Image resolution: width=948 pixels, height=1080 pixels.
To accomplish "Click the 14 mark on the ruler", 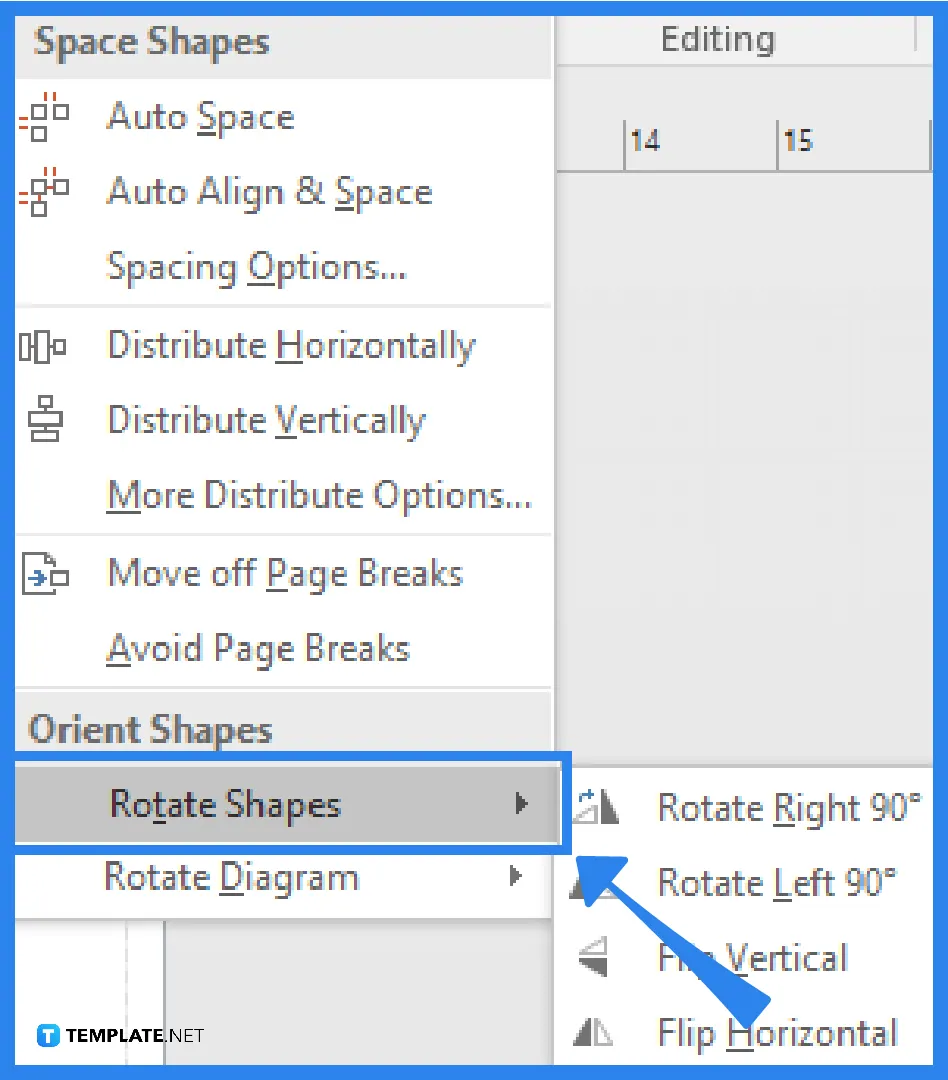I will click(x=646, y=141).
